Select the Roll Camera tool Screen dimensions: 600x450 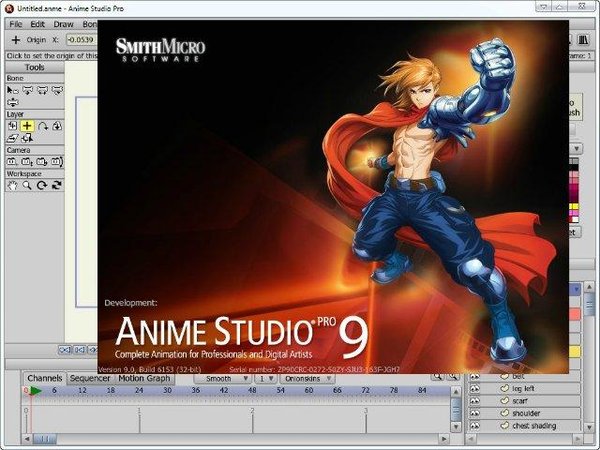tap(42, 162)
